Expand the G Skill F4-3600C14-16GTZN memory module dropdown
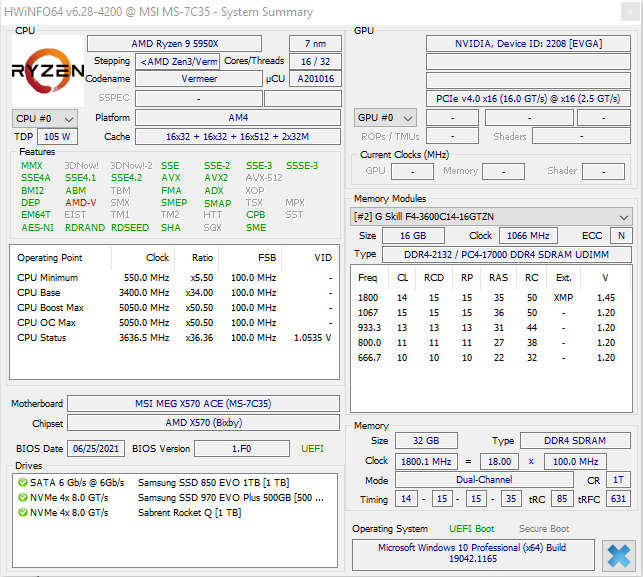The image size is (643, 577). [x=491, y=216]
